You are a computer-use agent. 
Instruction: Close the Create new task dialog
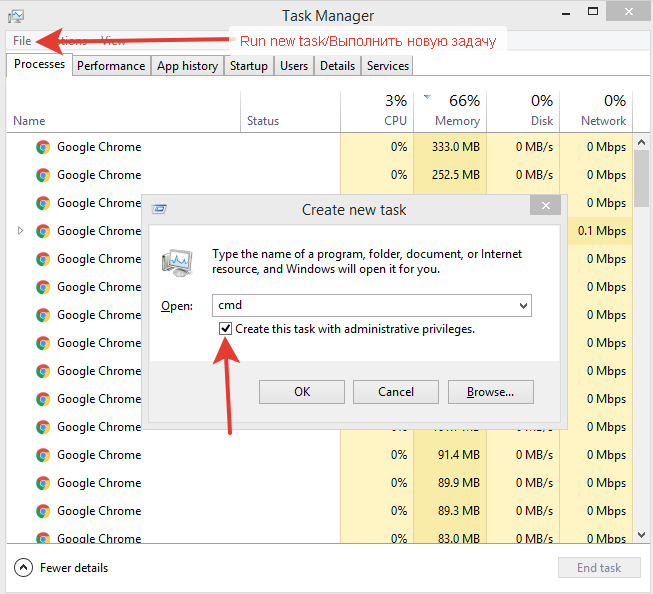click(546, 205)
